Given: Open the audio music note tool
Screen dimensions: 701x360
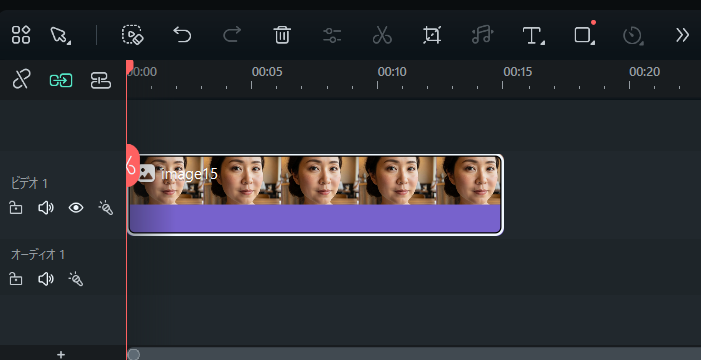Looking at the screenshot, I should click(x=482, y=34).
